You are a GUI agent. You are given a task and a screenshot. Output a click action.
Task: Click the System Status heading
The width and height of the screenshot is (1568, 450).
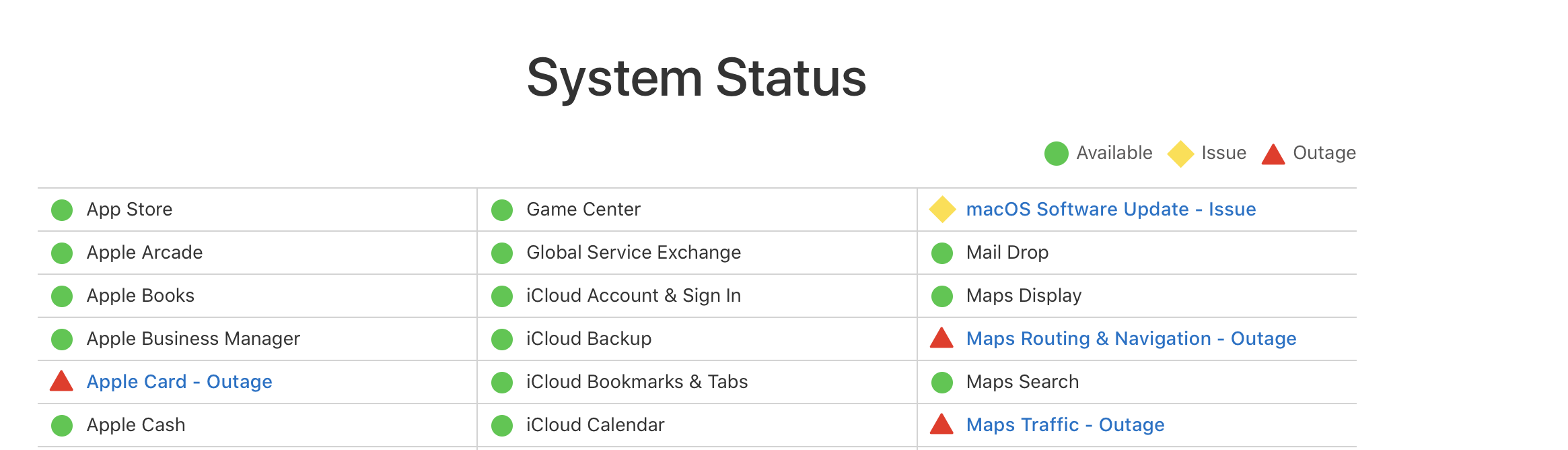tap(696, 78)
